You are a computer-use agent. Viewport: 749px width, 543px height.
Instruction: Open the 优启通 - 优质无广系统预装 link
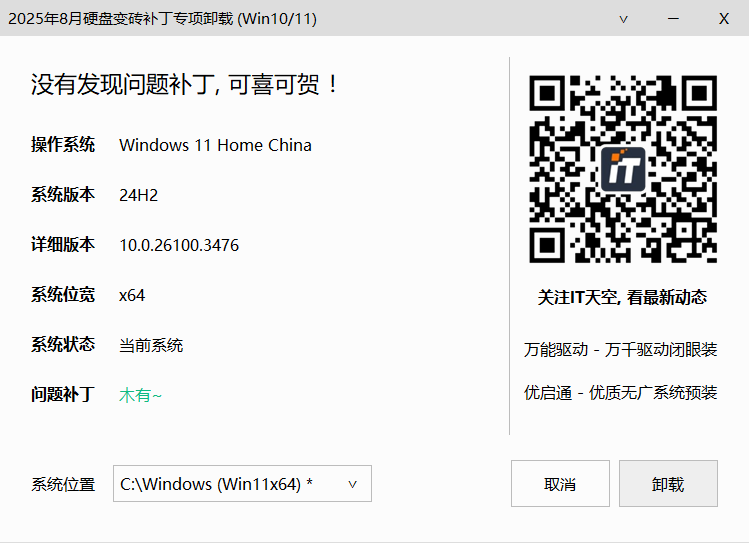tap(621, 393)
